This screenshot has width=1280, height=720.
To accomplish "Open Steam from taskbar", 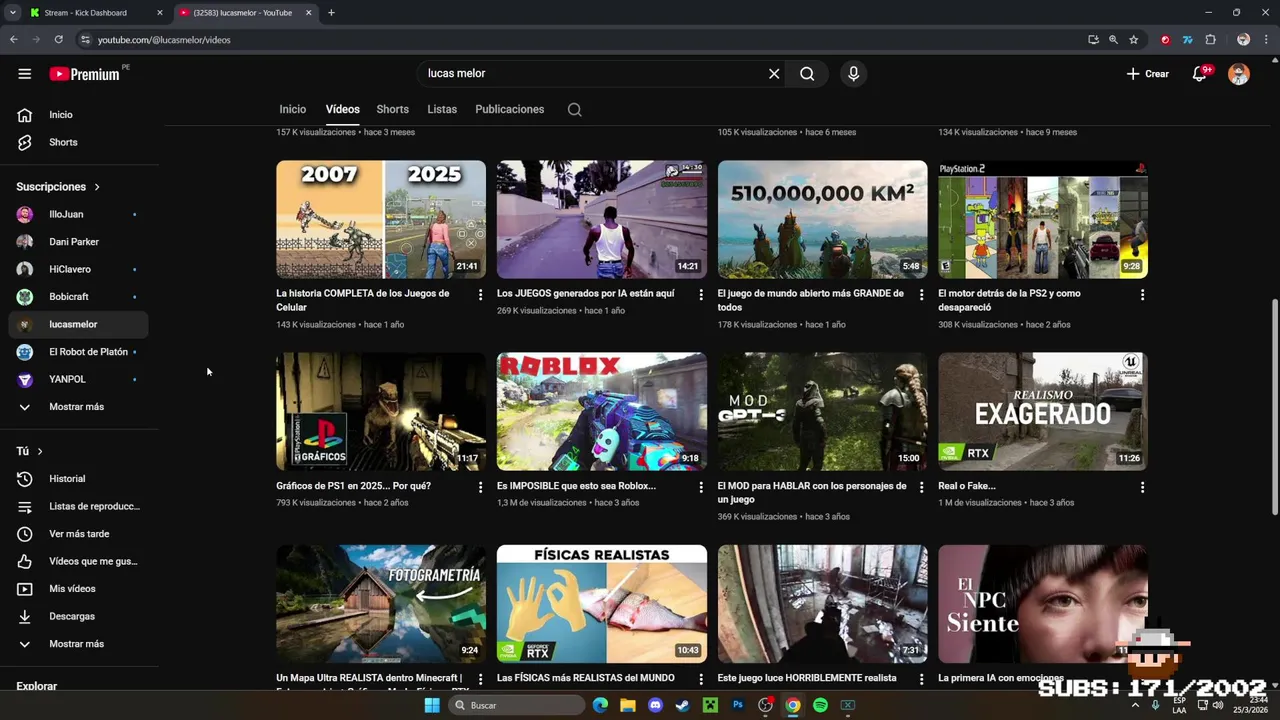I will 682,705.
